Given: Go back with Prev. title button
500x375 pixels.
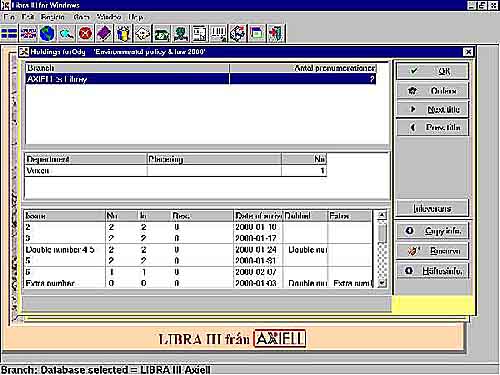Looking at the screenshot, I should pyautogui.click(x=432, y=128).
